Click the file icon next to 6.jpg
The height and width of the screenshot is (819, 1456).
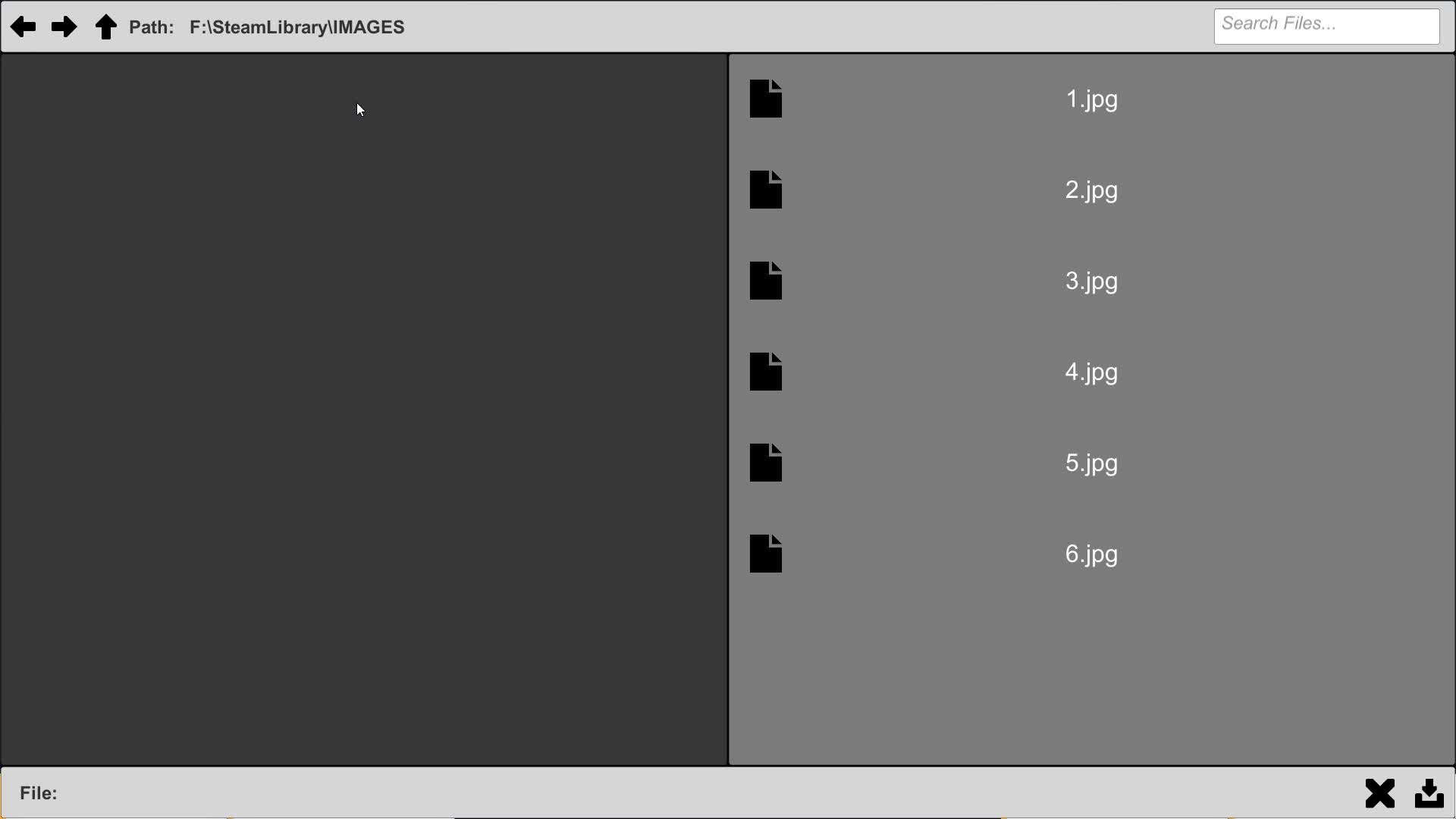[x=766, y=554]
